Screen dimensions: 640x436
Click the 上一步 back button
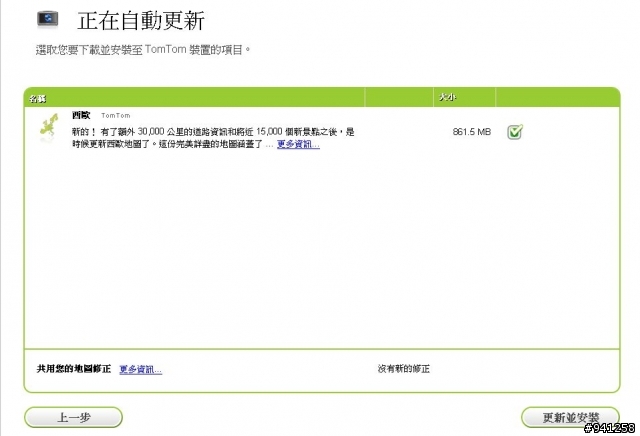click(73, 417)
